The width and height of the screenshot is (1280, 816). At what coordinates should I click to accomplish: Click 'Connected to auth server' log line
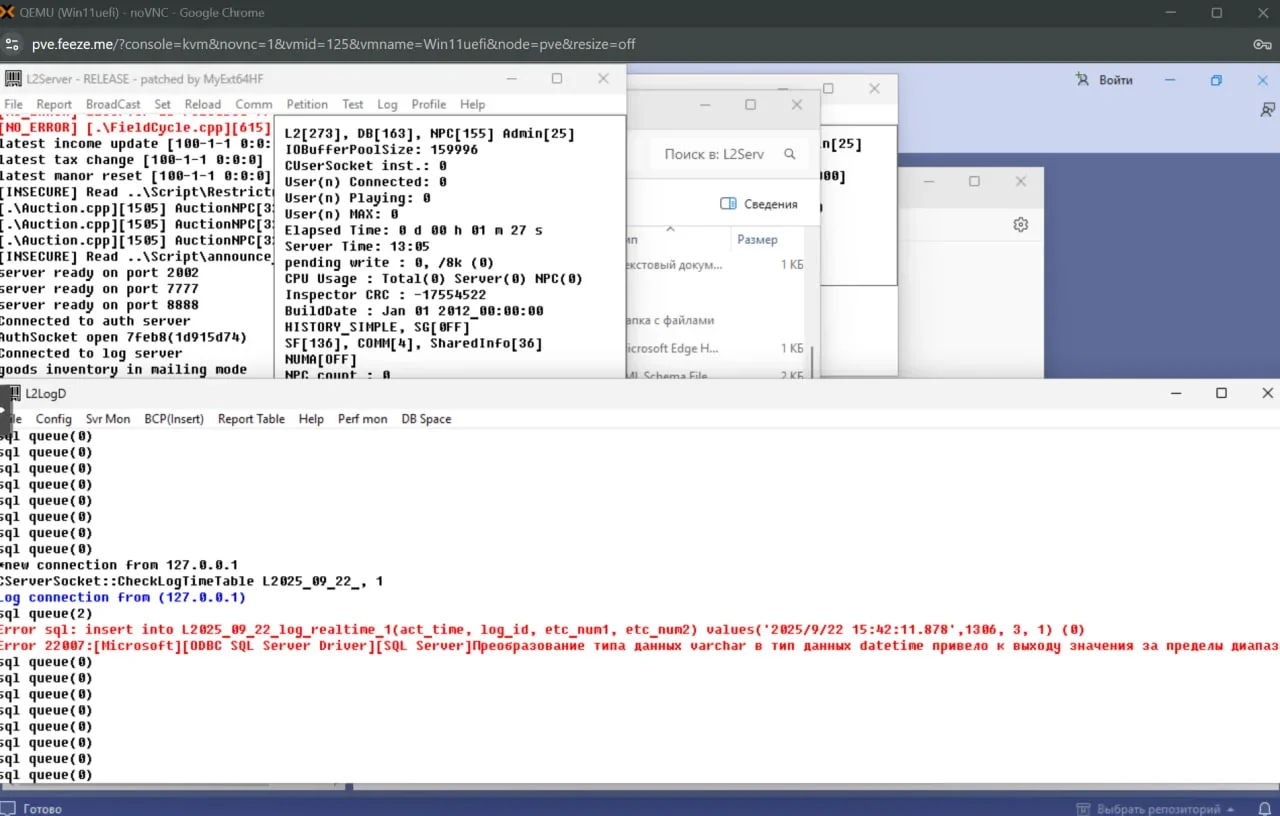(95, 321)
